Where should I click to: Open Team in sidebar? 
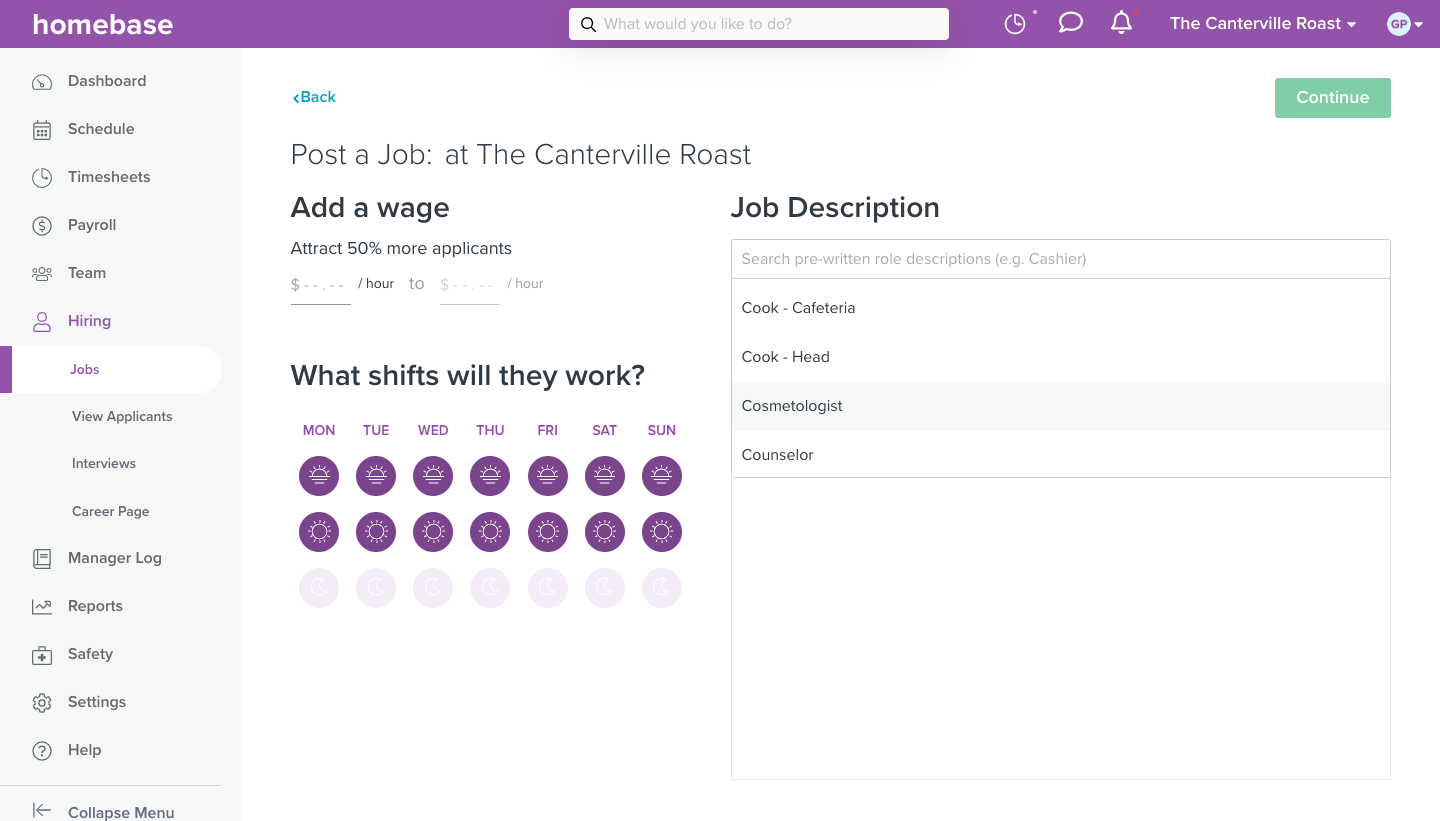[x=87, y=273]
